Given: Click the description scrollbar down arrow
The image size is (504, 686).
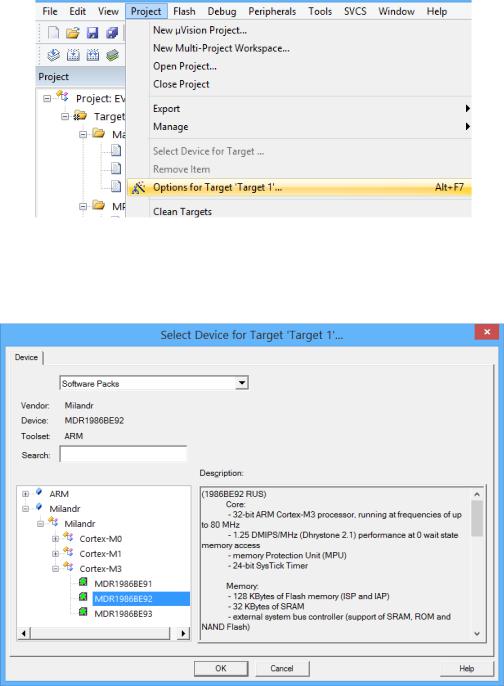Looking at the screenshot, I should 477,633.
